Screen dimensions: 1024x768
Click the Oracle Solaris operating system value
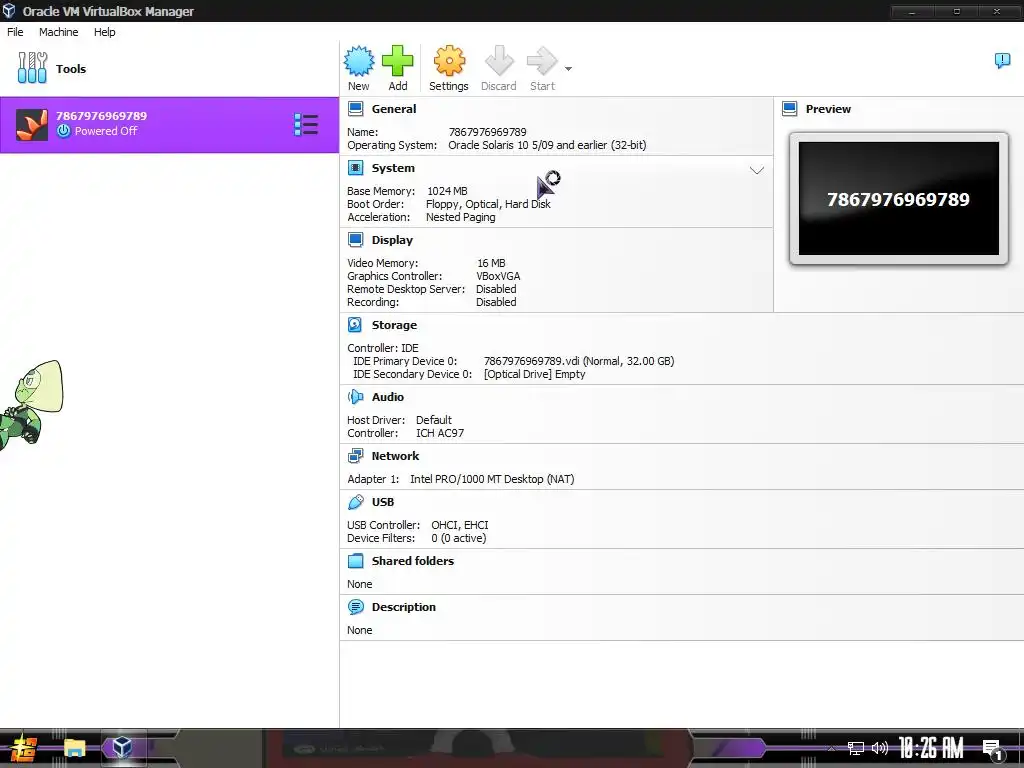[x=547, y=145]
